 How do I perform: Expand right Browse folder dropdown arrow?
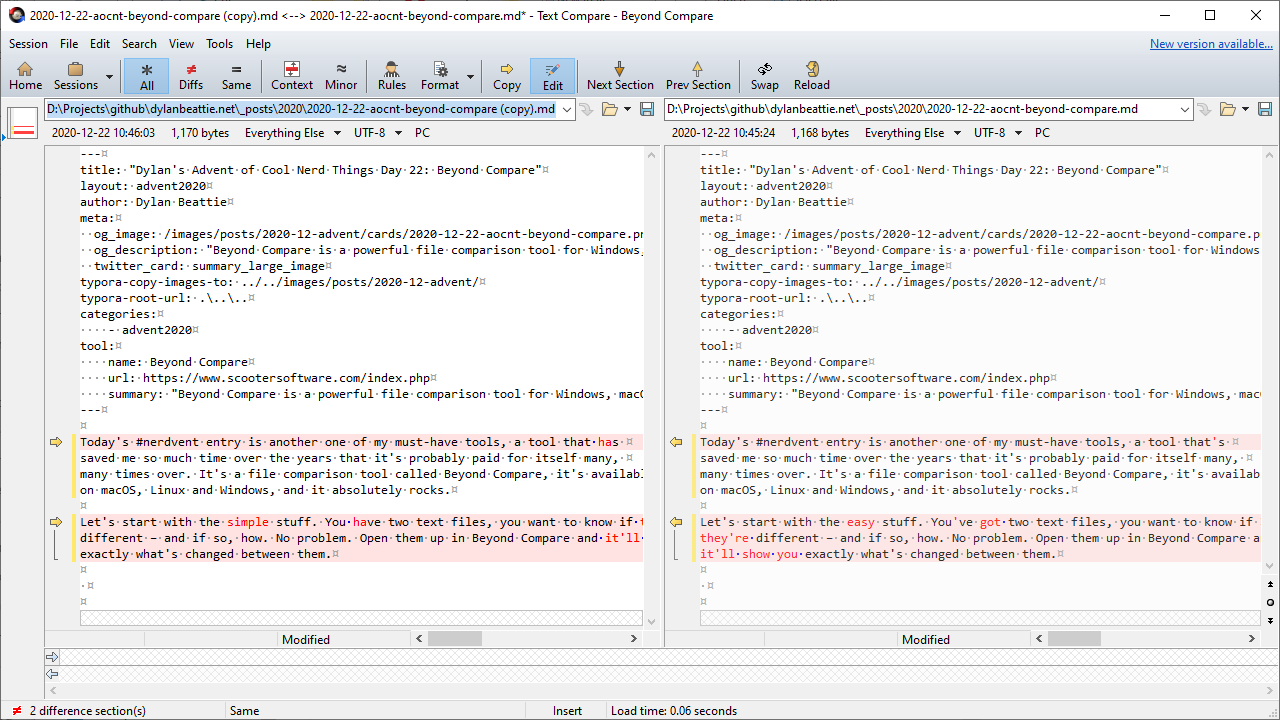[x=1245, y=109]
